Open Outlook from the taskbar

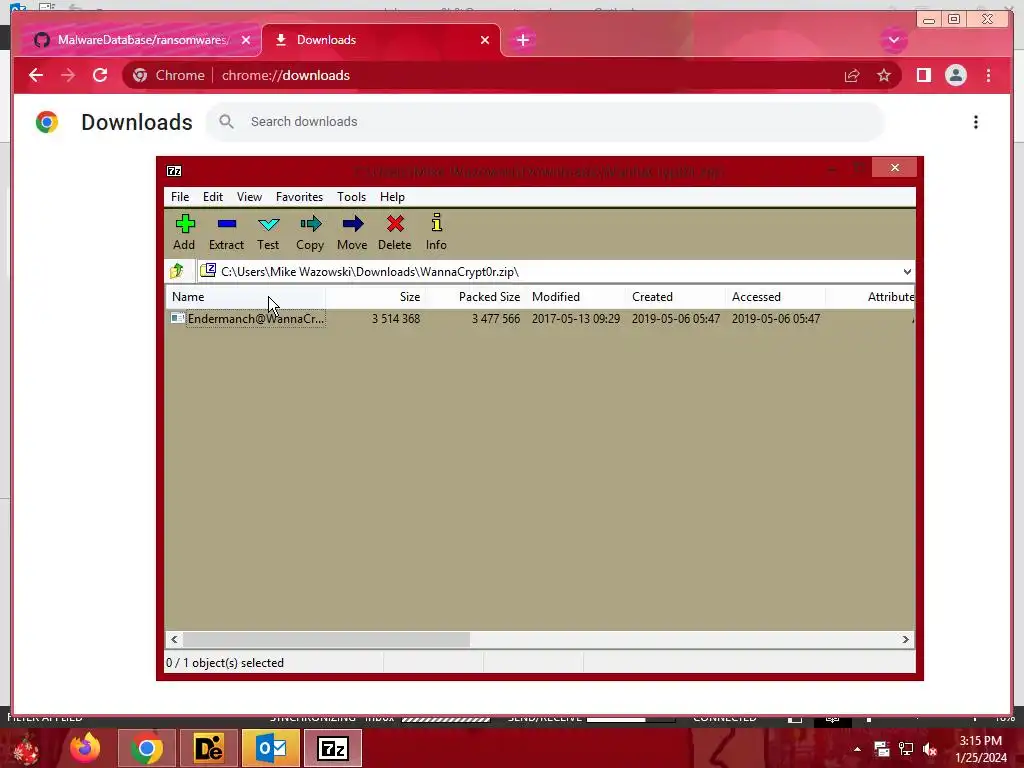click(x=270, y=748)
